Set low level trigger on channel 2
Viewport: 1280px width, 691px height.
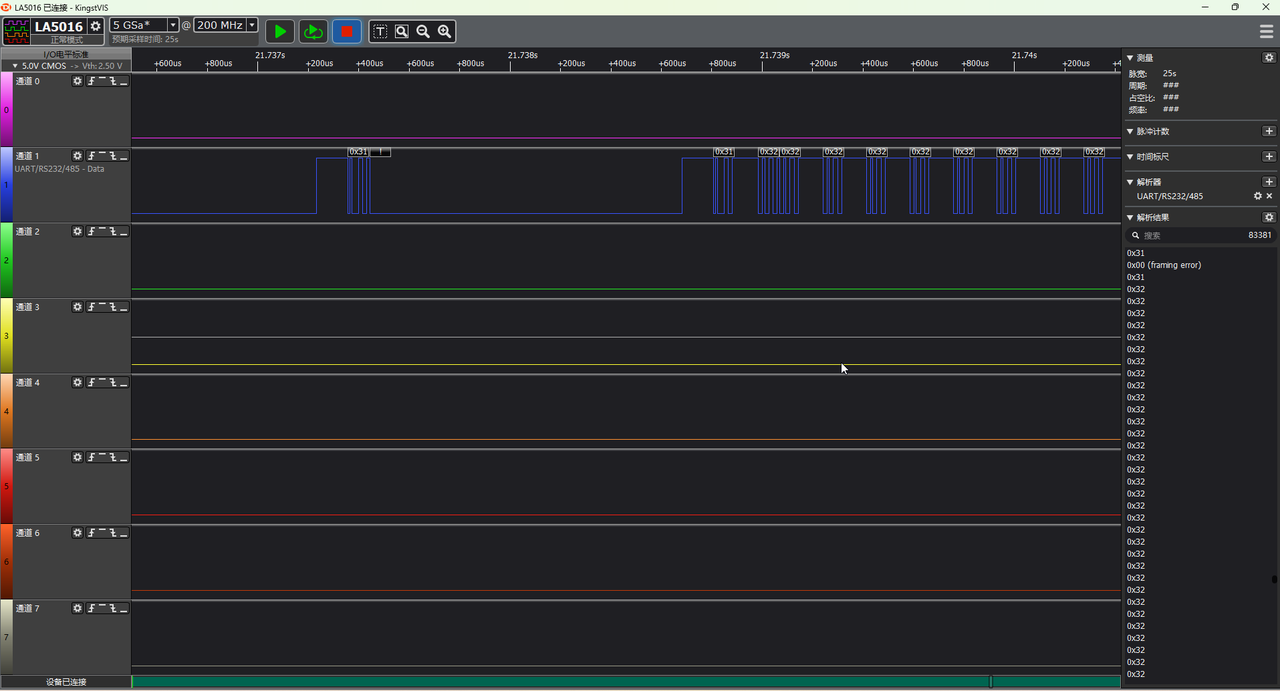[124, 232]
